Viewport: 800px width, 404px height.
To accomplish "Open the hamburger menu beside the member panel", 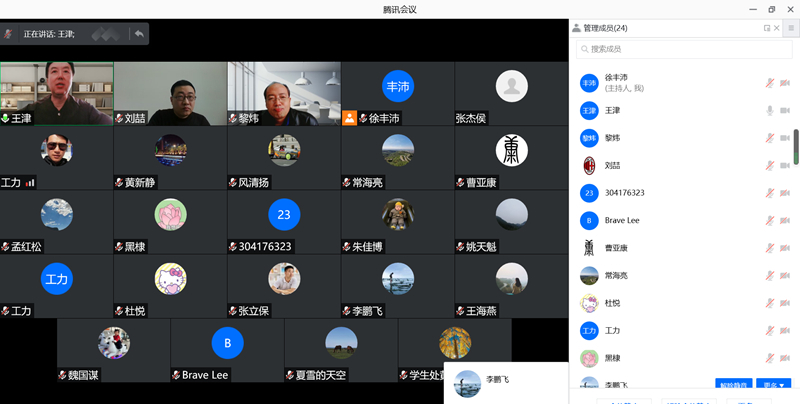I will click(x=790, y=28).
